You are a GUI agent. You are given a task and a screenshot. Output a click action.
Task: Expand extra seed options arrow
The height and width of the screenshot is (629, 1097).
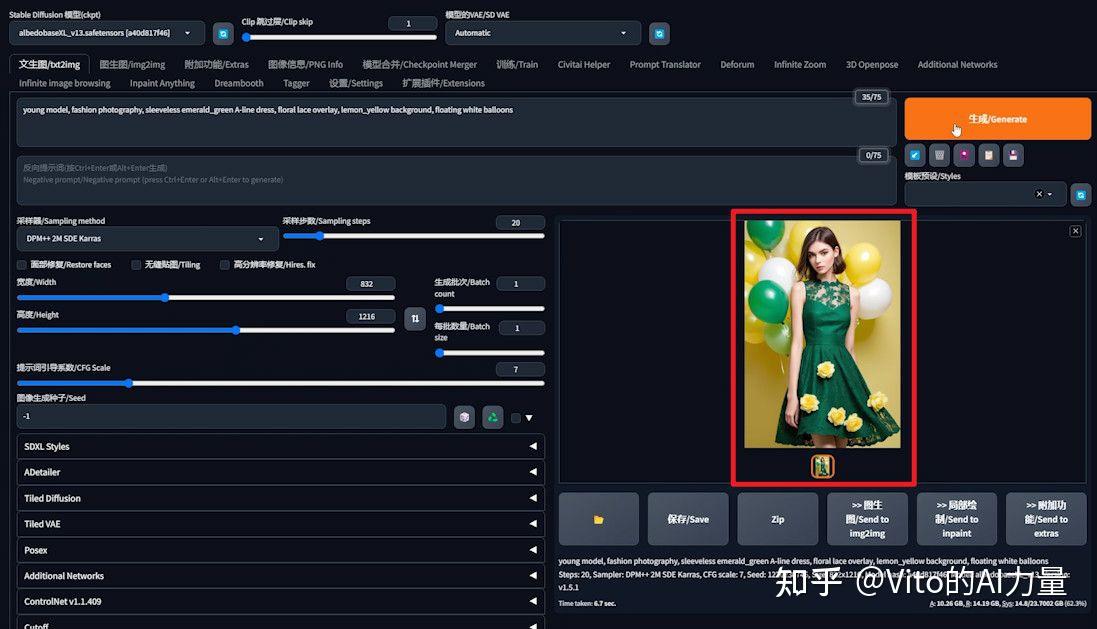pyautogui.click(x=529, y=418)
